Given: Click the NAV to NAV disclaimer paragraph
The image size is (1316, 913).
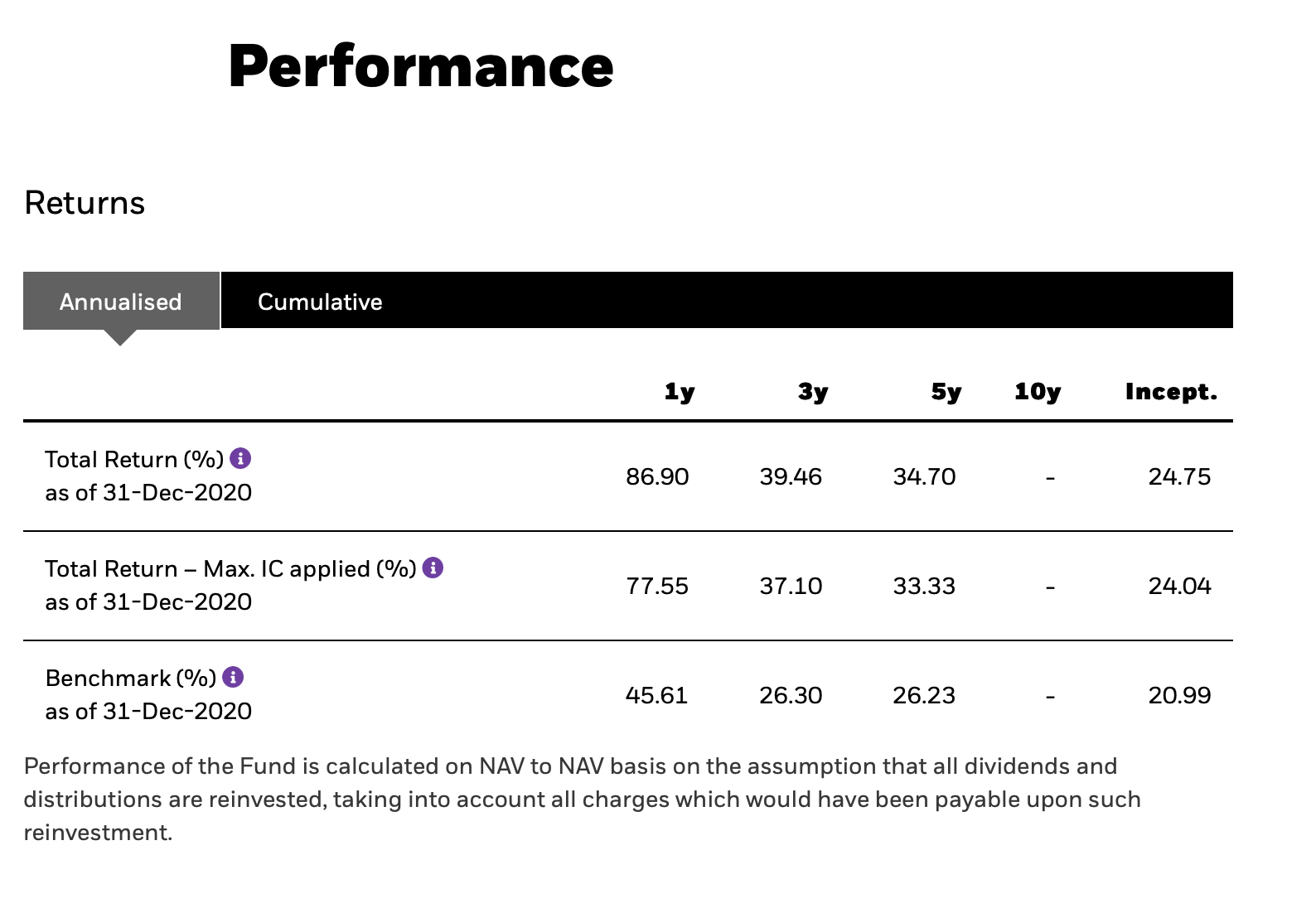Looking at the screenshot, I should [x=582, y=799].
